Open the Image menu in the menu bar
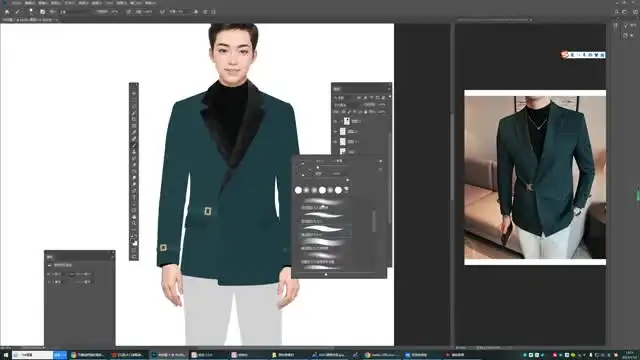The image size is (640, 360). [42, 3]
